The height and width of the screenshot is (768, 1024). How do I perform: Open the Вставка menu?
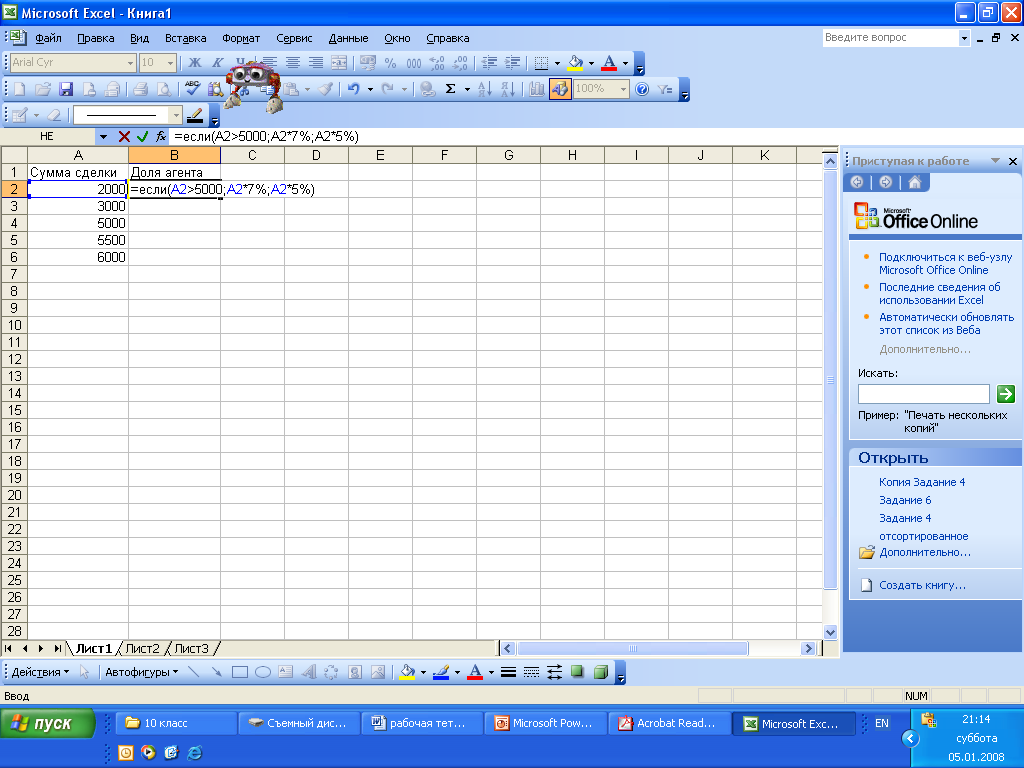[x=185, y=38]
